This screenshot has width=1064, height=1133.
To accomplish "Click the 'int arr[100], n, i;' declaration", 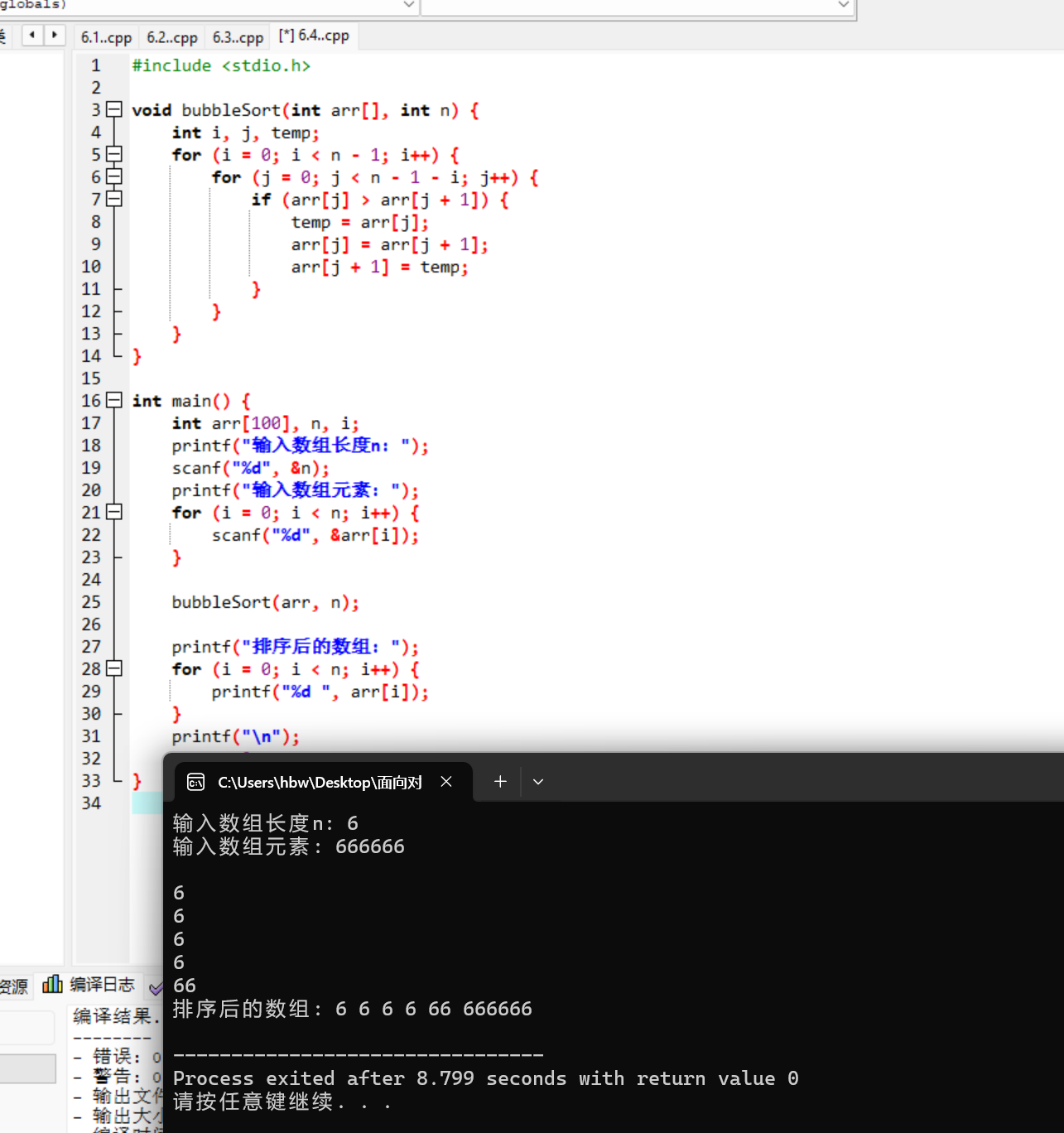I will [x=266, y=423].
